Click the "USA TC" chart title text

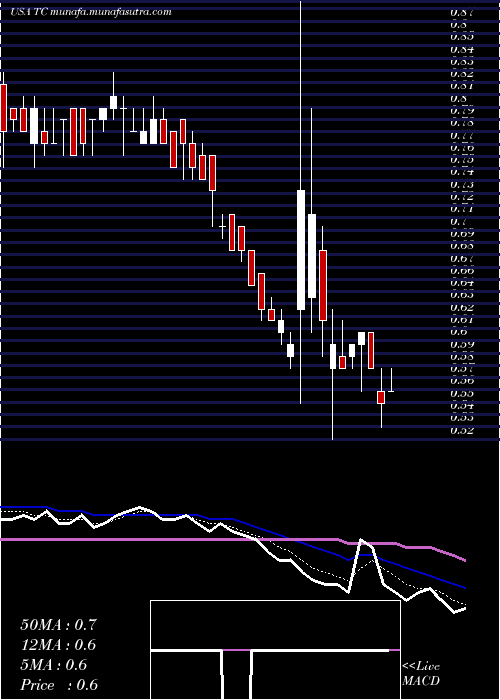(29, 12)
